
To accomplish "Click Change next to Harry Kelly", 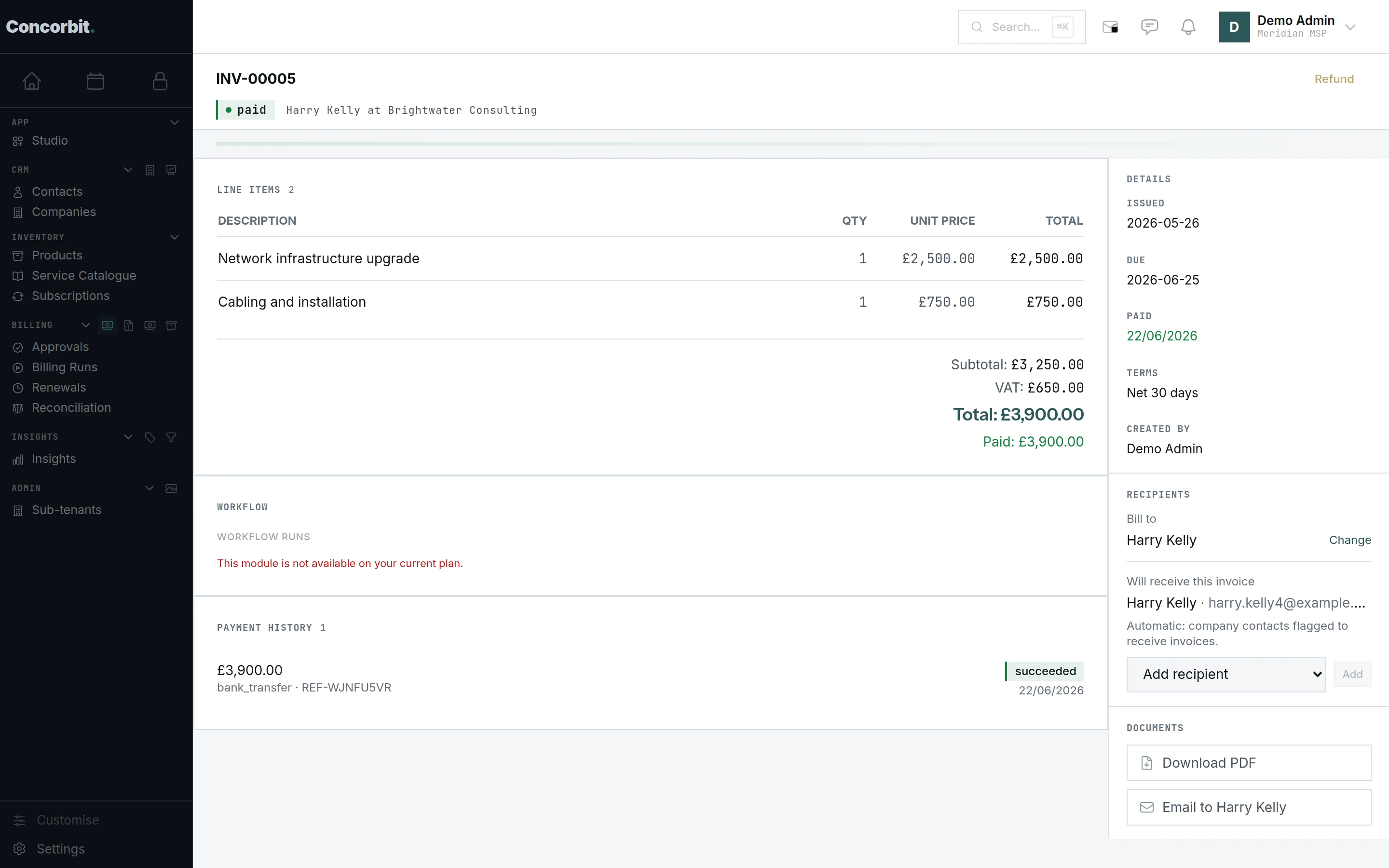I will point(1350,540).
